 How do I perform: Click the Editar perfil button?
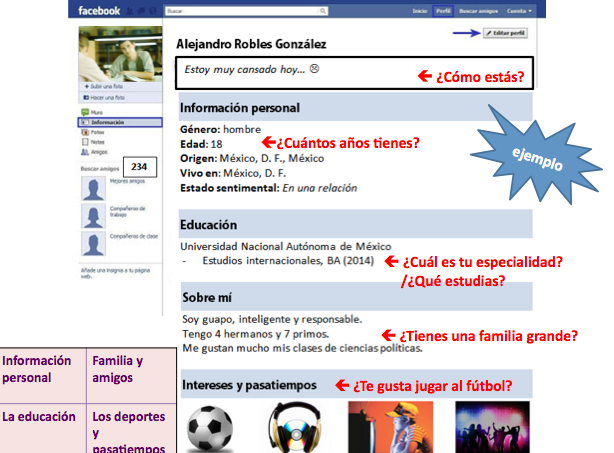coord(505,33)
